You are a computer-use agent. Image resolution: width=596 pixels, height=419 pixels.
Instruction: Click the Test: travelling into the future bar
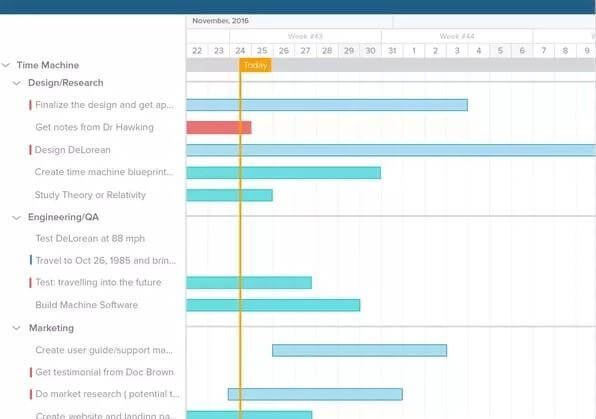(249, 283)
